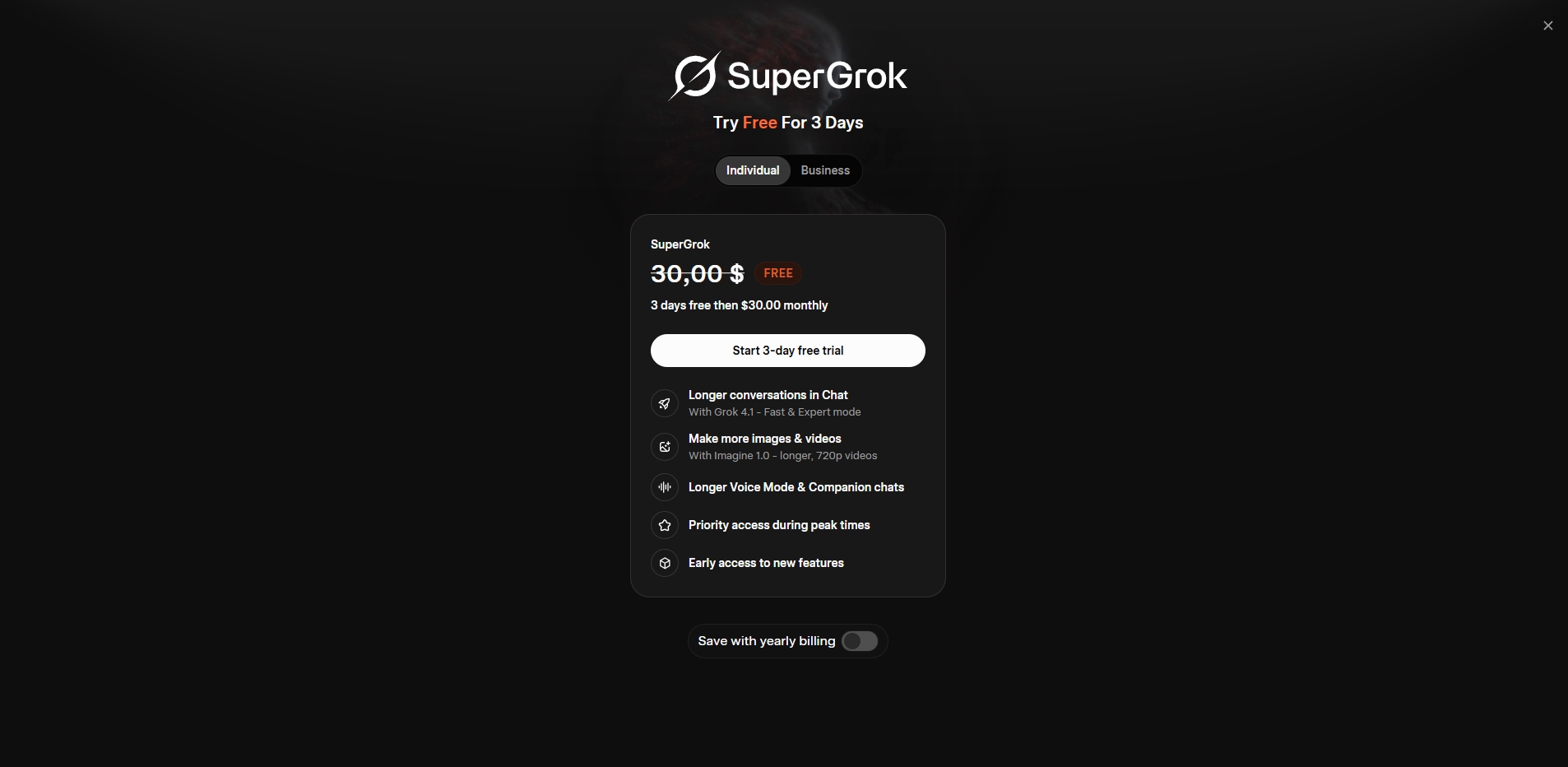This screenshot has height=767, width=1568.
Task: Switch to the Business plan tab
Action: (x=825, y=170)
